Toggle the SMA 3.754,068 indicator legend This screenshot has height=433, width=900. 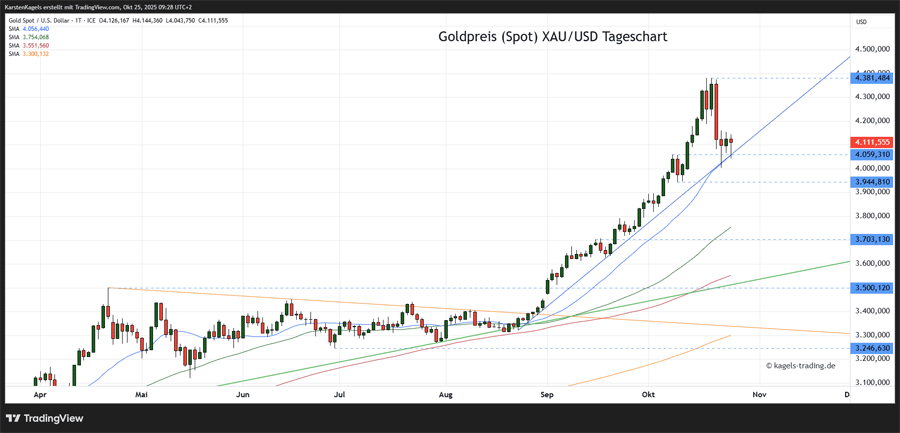(28, 38)
